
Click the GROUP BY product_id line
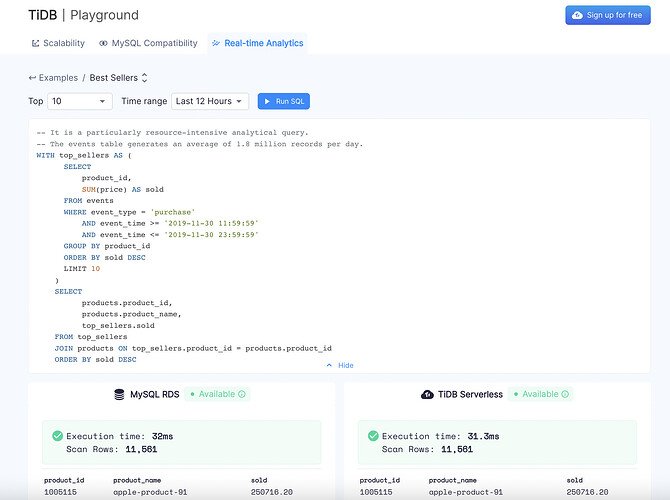[x=107, y=246]
